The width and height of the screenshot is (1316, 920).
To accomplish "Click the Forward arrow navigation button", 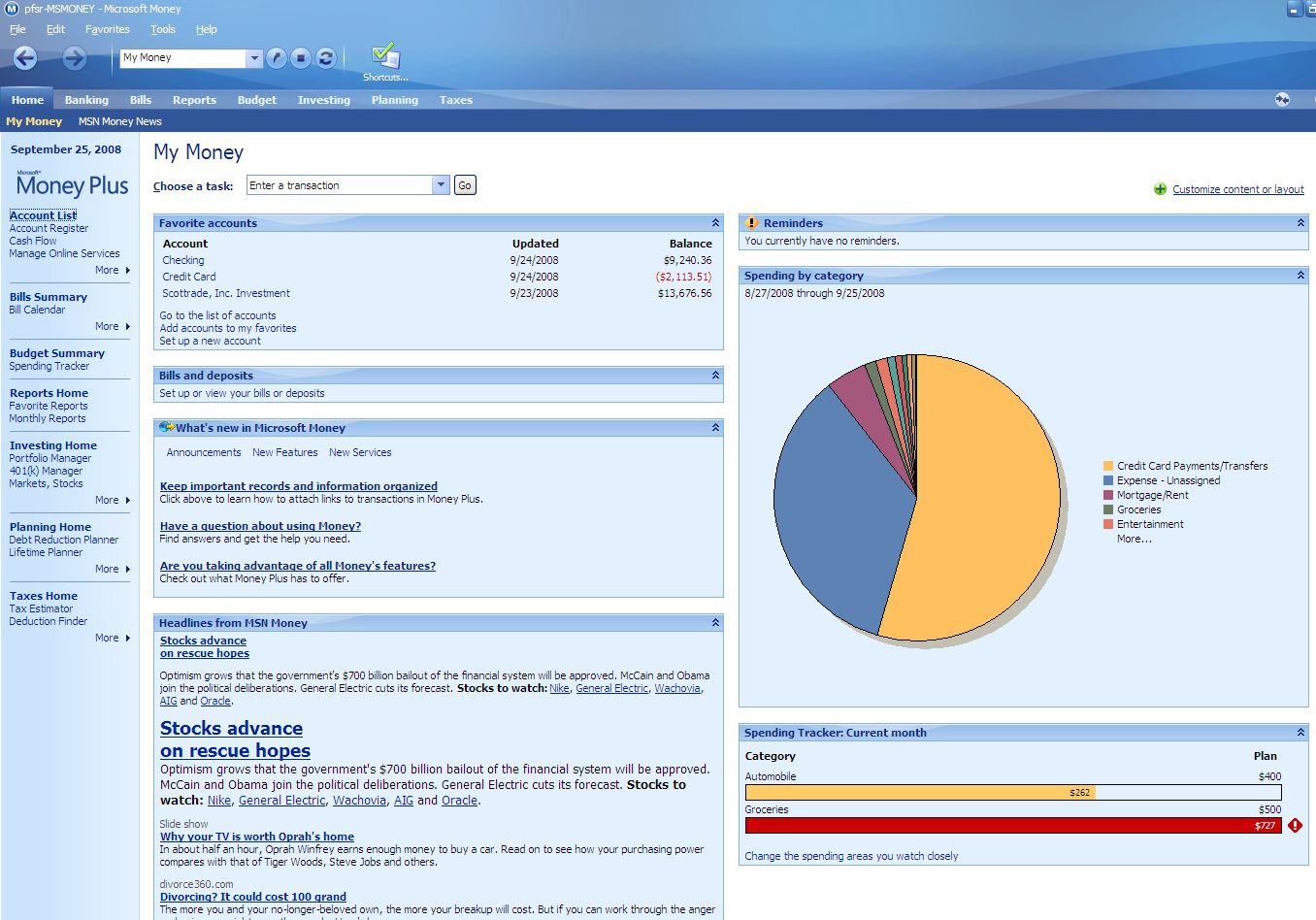I will (75, 58).
